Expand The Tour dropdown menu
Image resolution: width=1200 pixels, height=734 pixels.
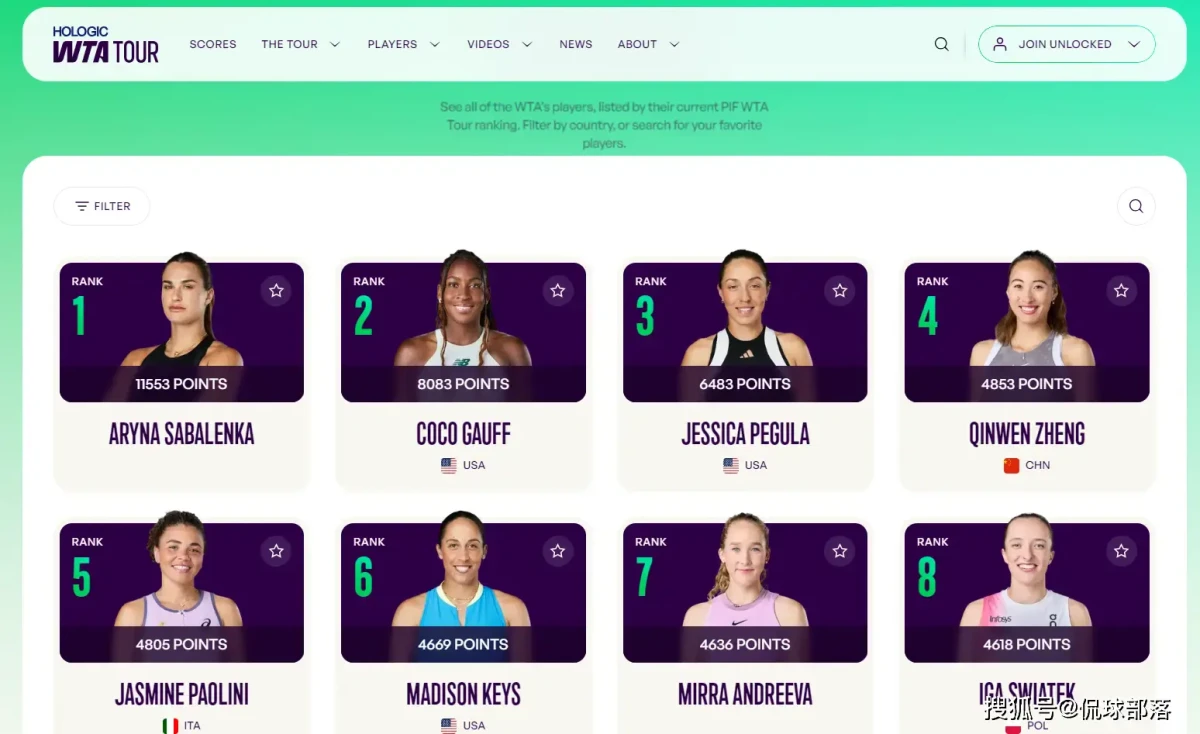[301, 44]
